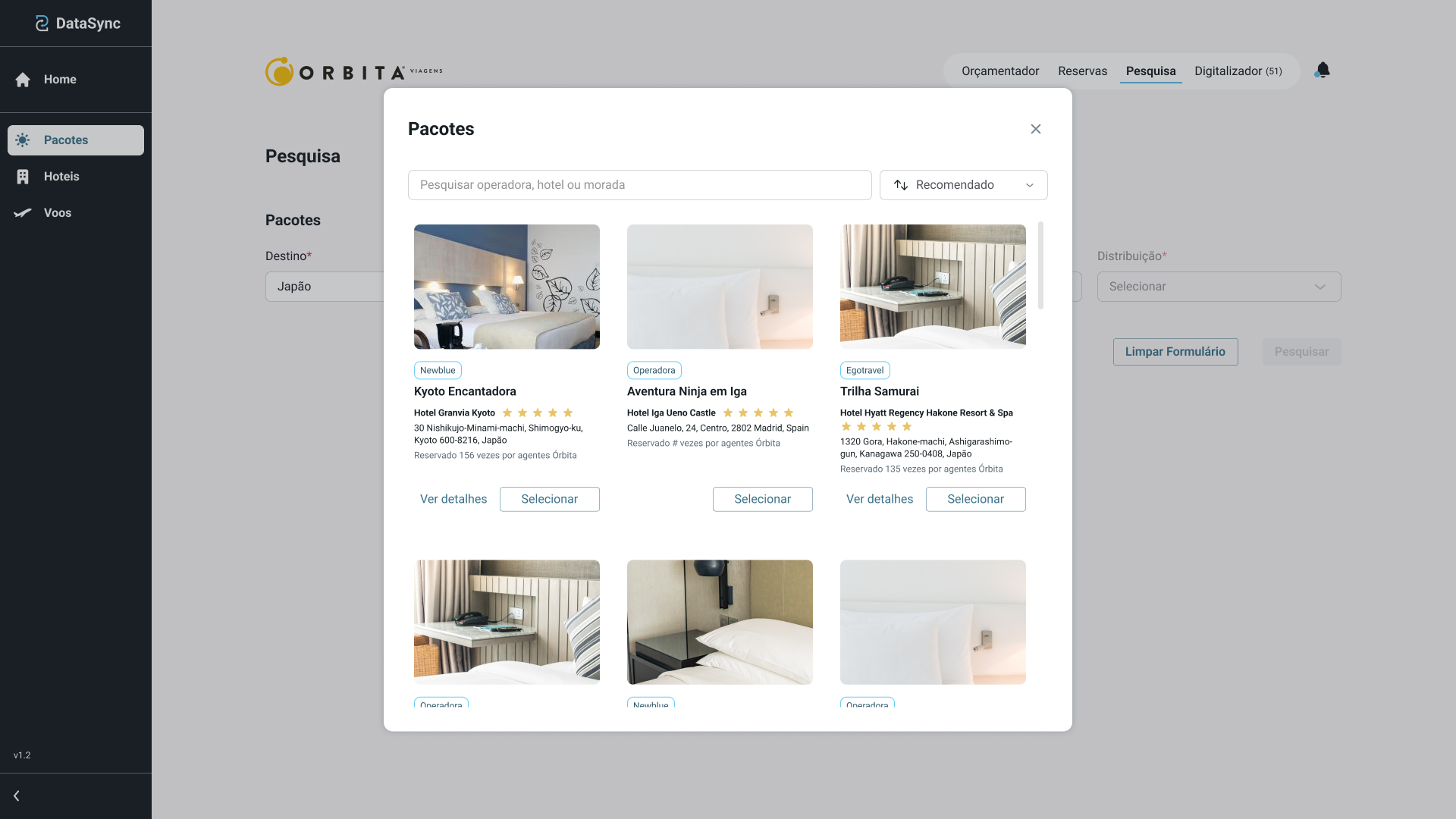Image resolution: width=1456 pixels, height=819 pixels.
Task: Switch to the Reservas tab
Action: click(x=1082, y=71)
